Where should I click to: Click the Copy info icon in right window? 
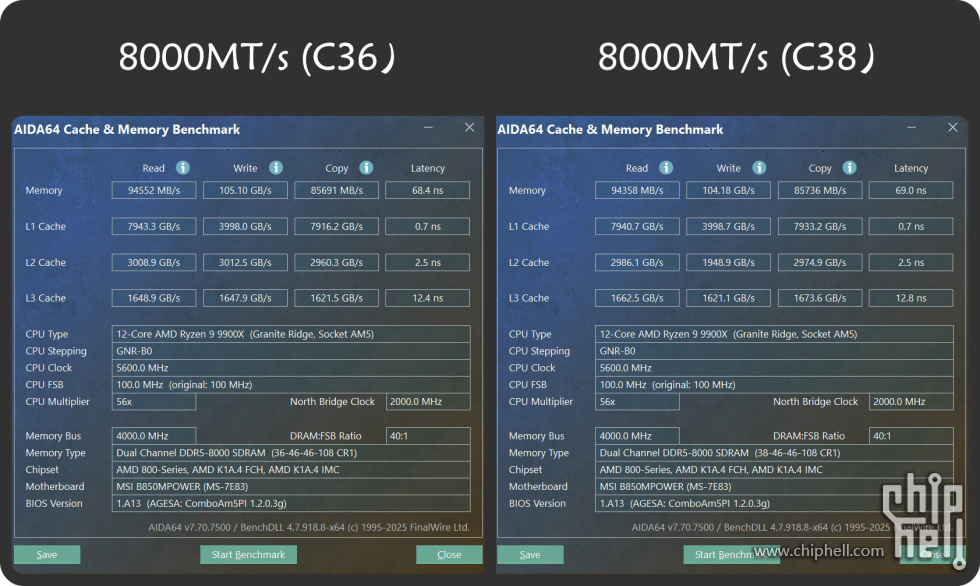850,168
